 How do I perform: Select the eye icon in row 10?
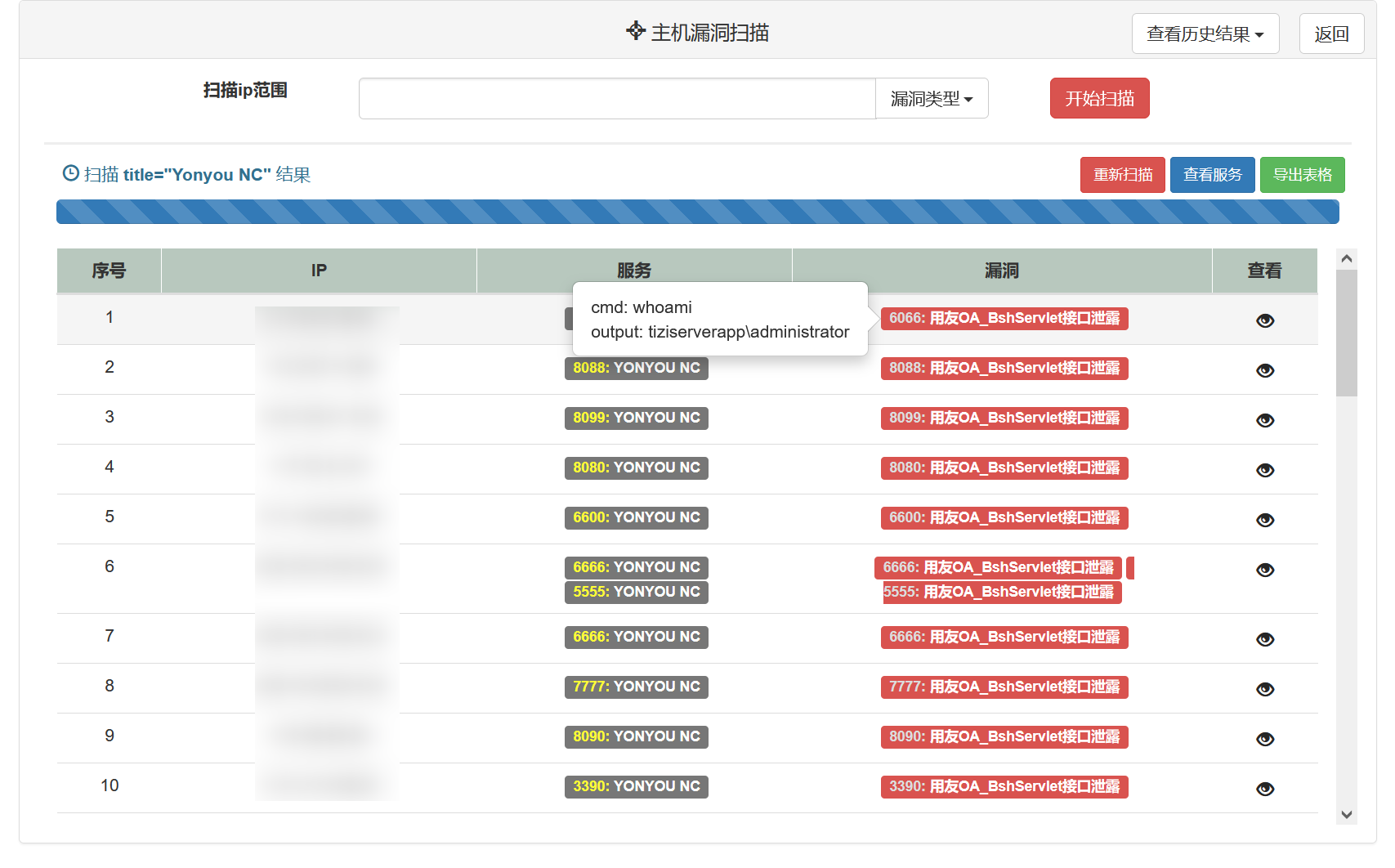[1265, 789]
